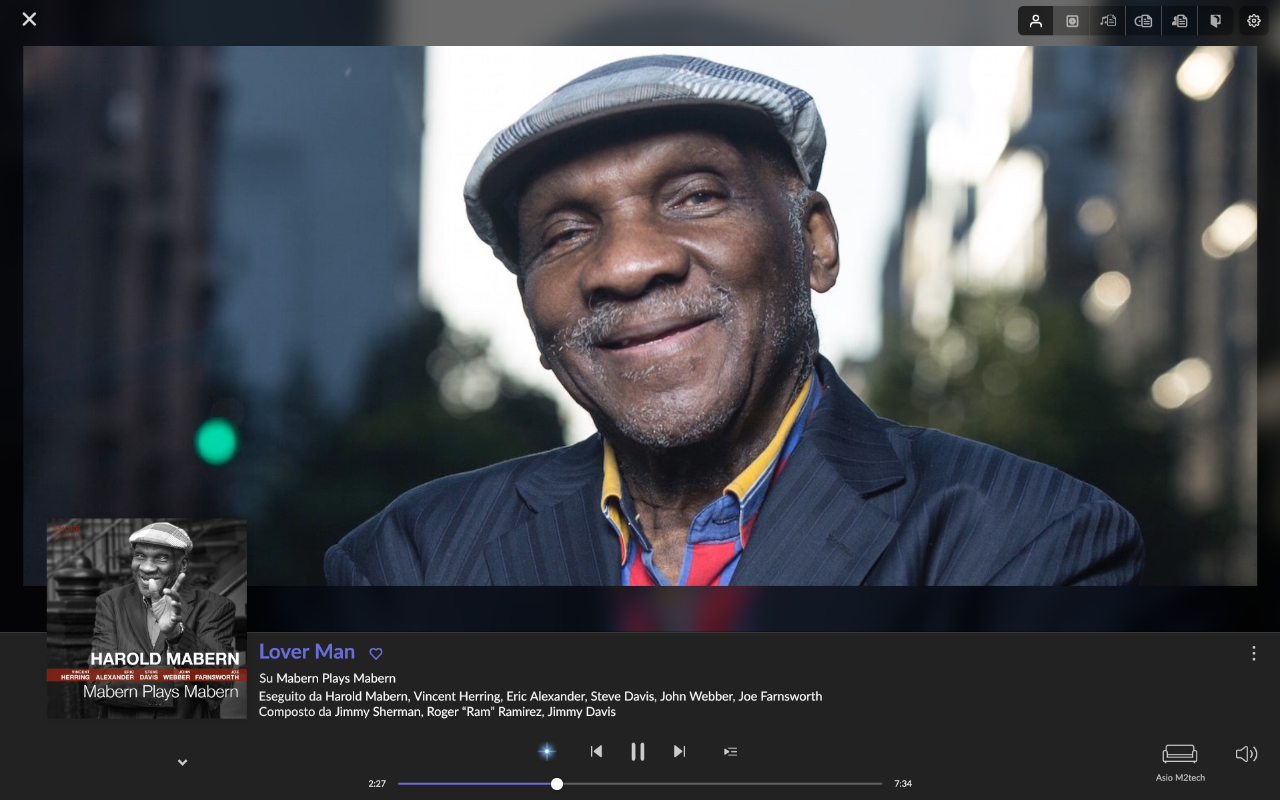Screen dimensions: 1280x800
Task: Toggle favorite heart for Lover Man
Action: coord(376,653)
